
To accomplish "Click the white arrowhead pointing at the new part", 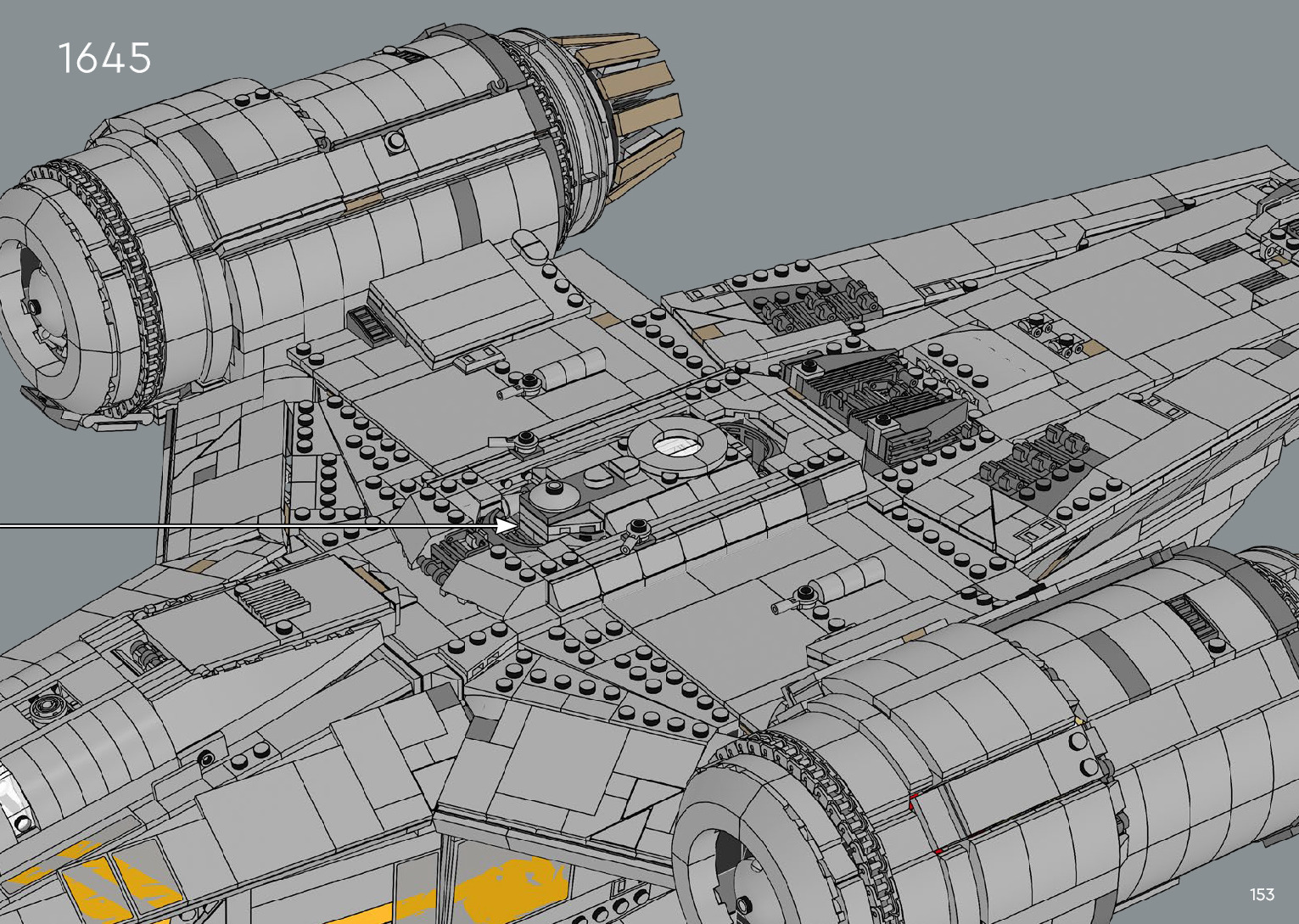I will [506, 526].
